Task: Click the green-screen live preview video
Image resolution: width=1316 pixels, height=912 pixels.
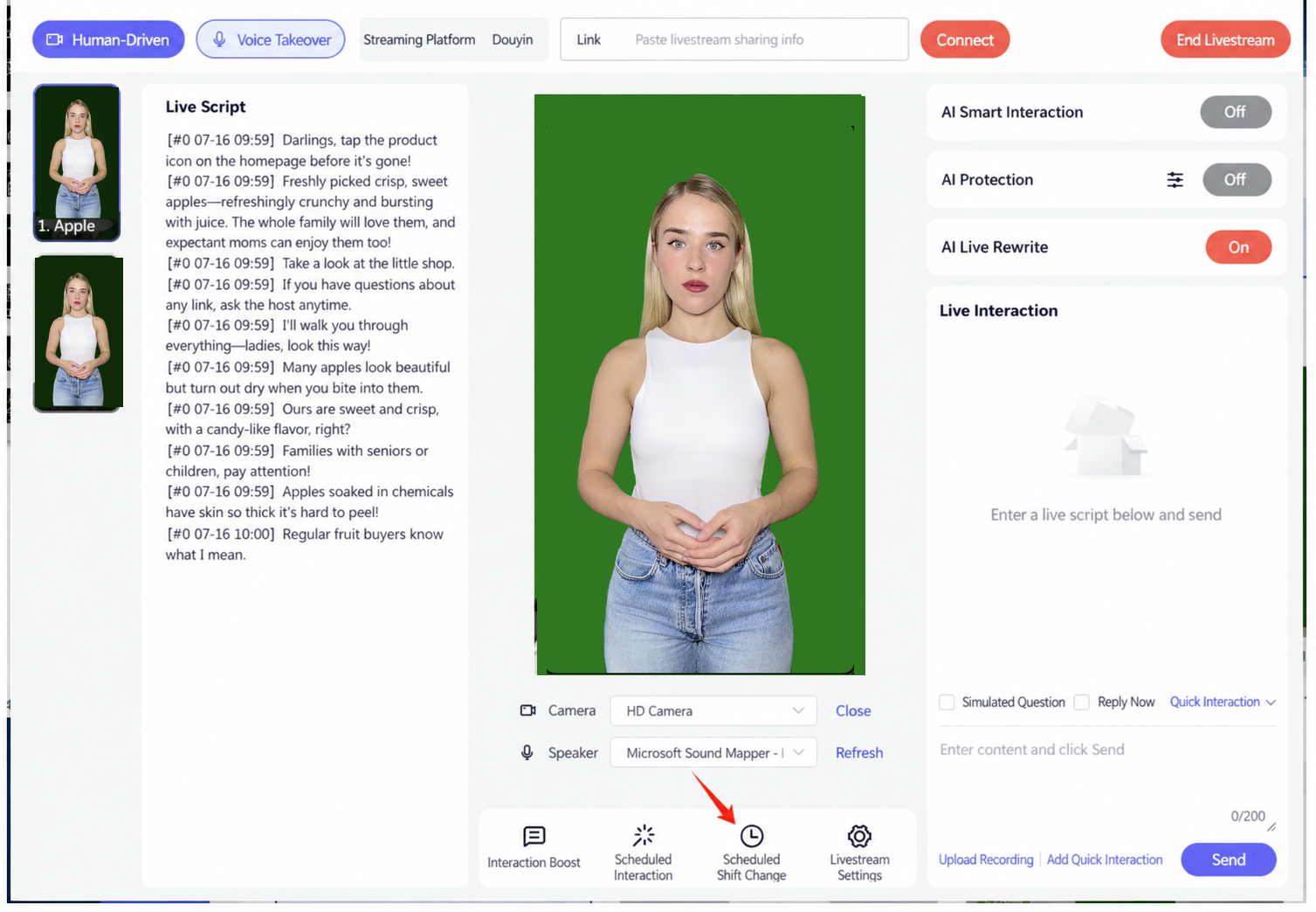Action: [700, 384]
